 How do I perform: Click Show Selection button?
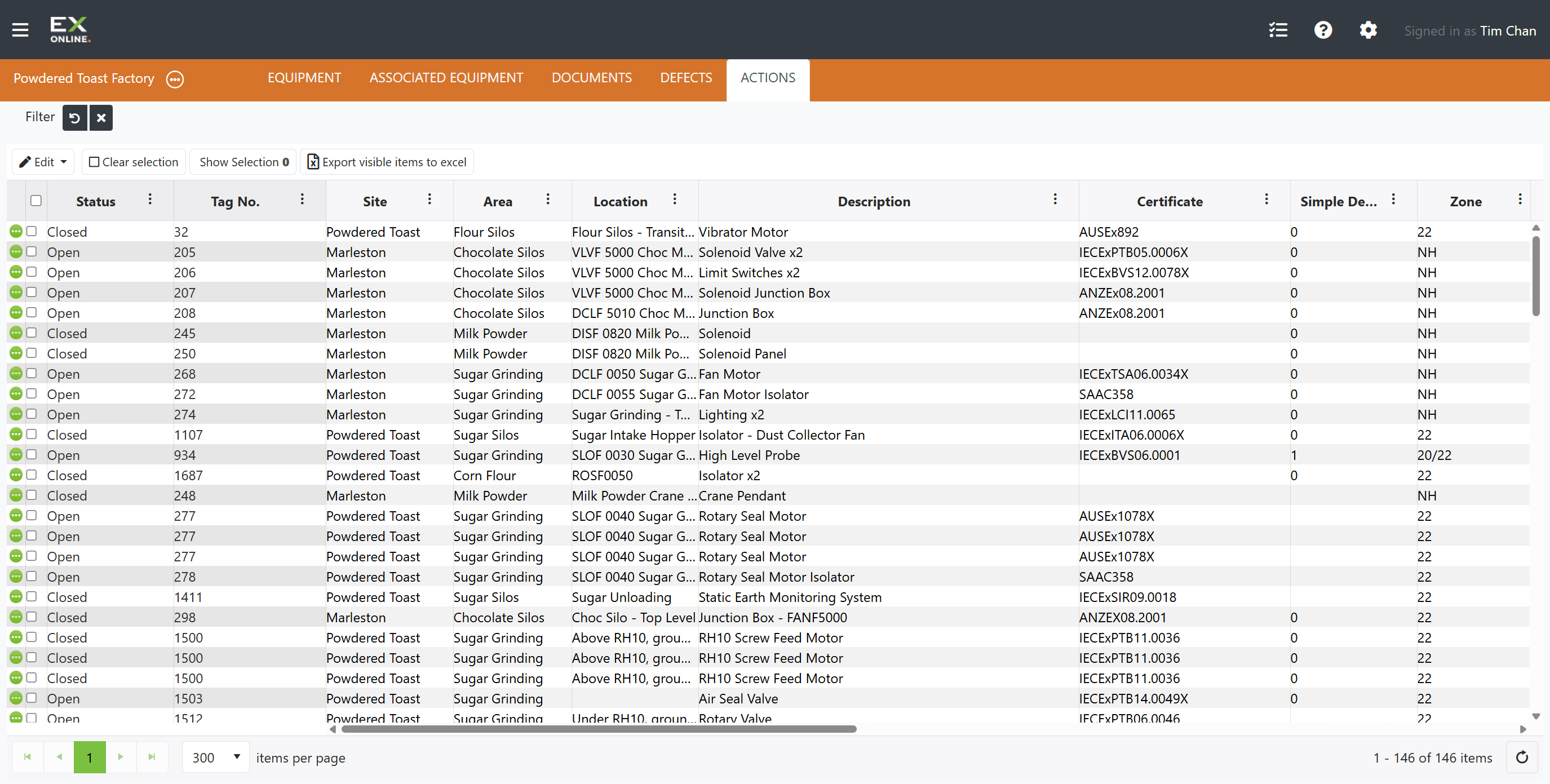pos(243,162)
